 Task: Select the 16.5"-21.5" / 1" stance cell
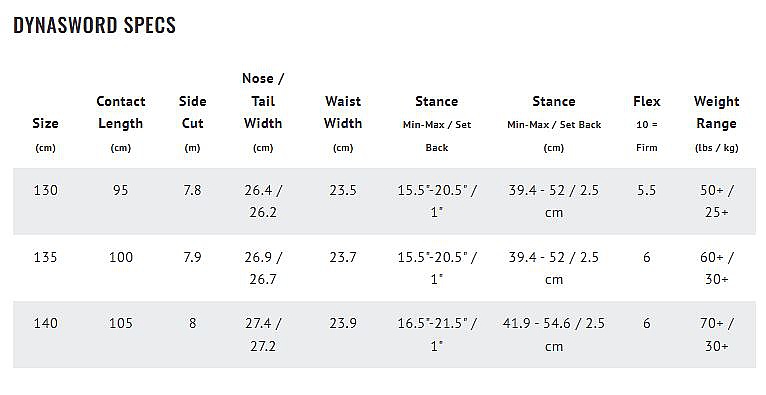[437, 334]
